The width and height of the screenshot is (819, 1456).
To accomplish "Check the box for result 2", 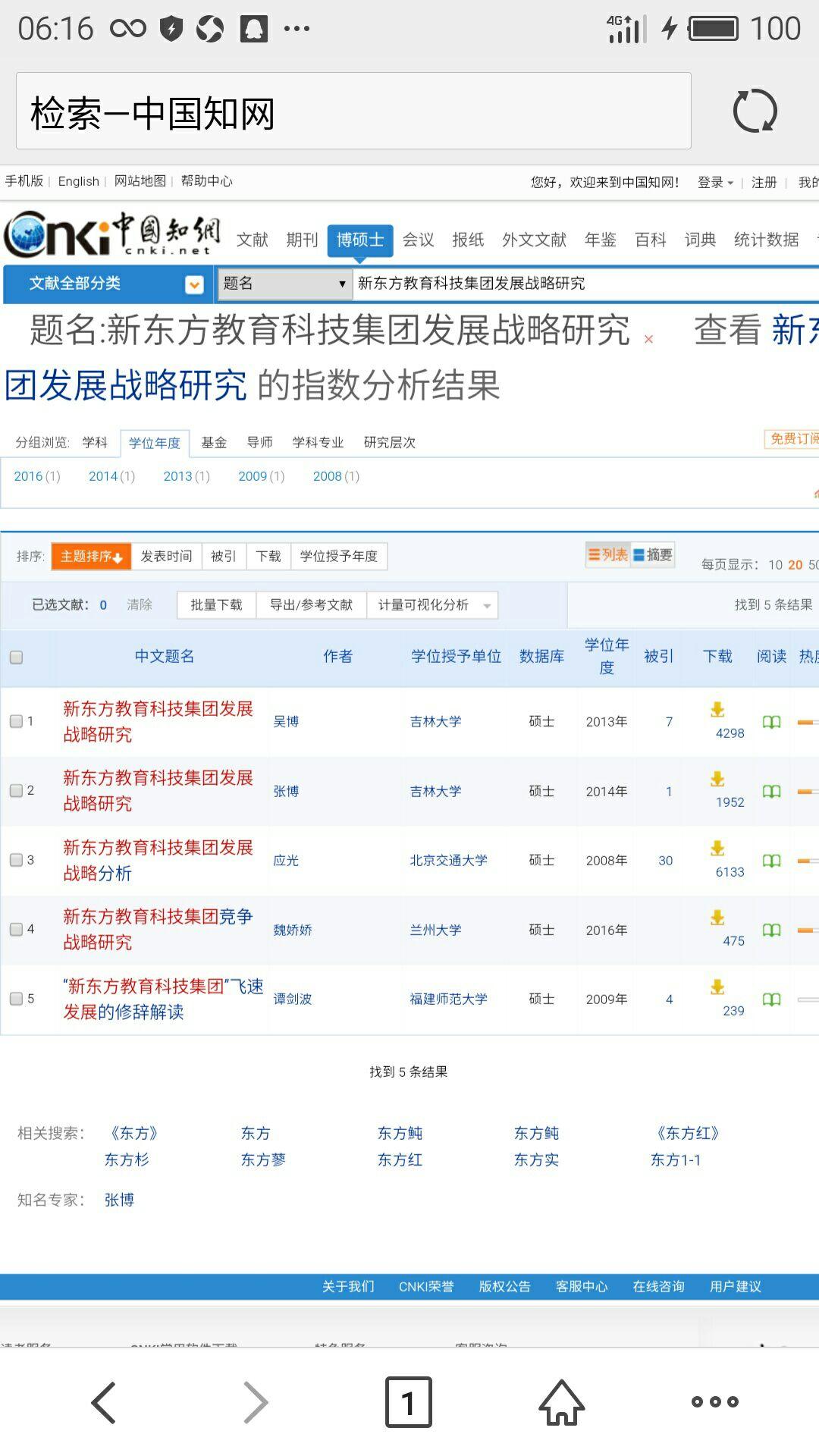I will (16, 790).
